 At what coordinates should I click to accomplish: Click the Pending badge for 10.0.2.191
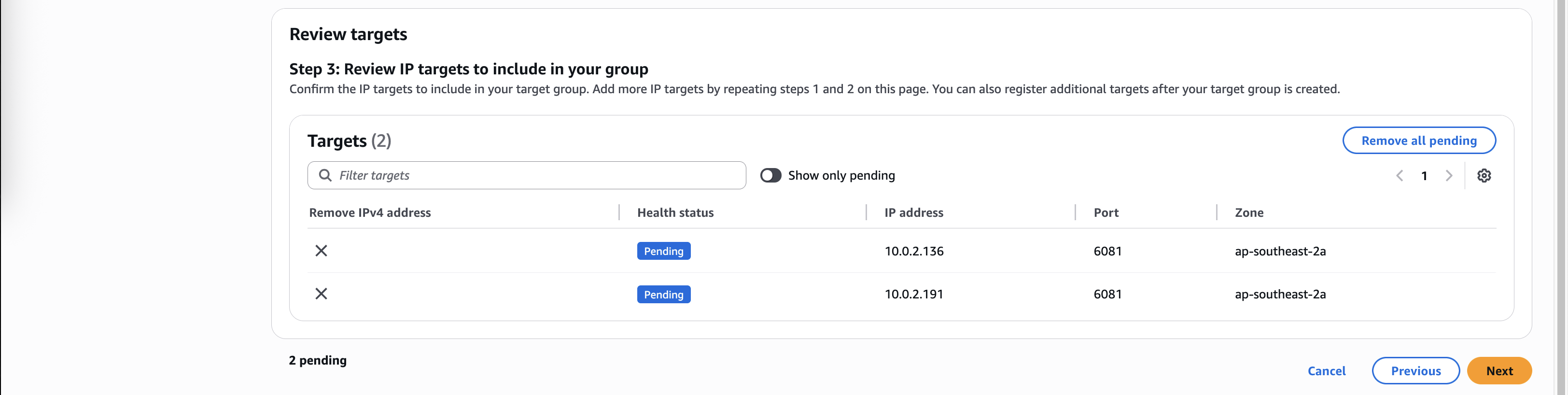click(663, 295)
